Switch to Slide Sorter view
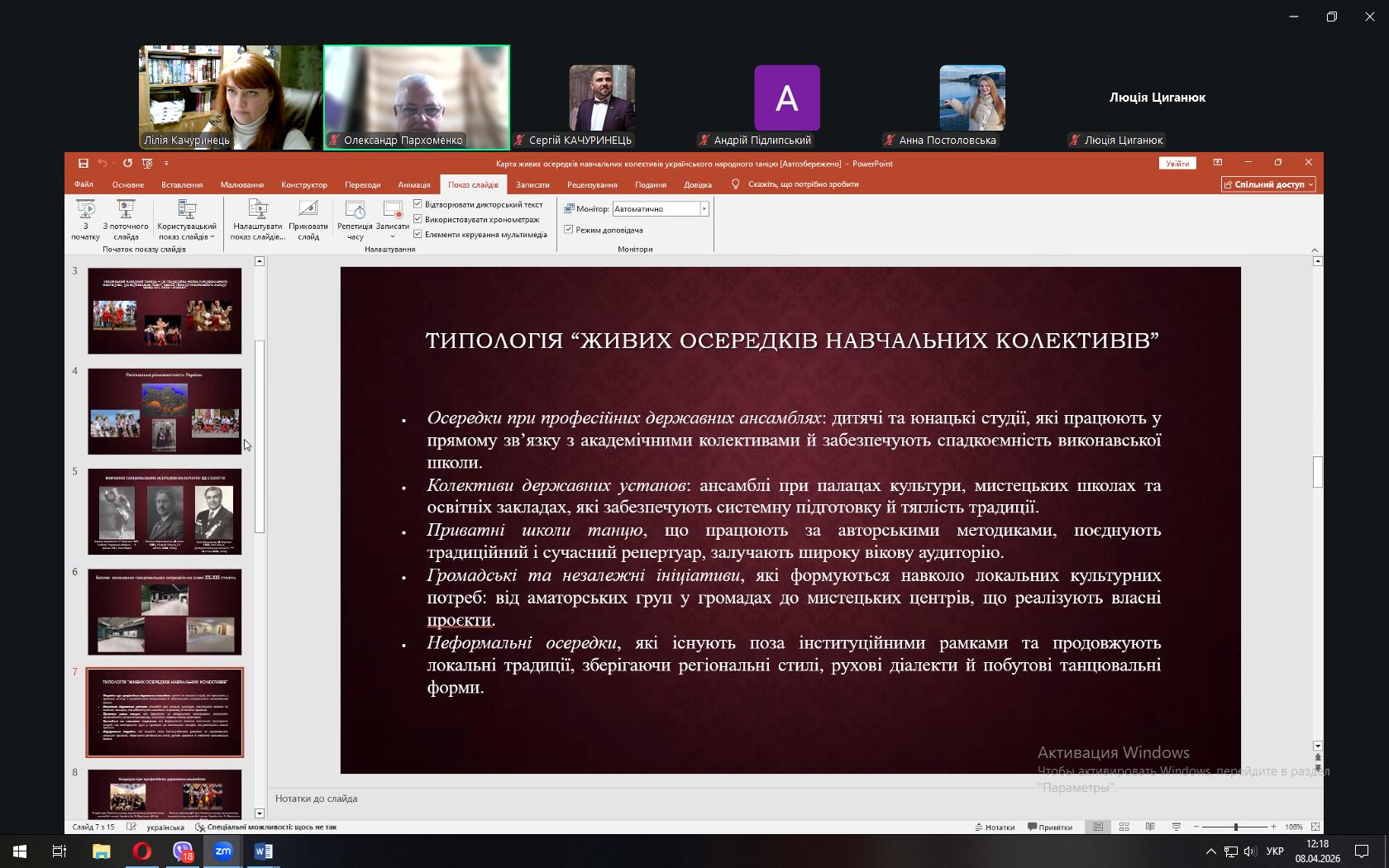This screenshot has height=868, width=1389. (1124, 827)
